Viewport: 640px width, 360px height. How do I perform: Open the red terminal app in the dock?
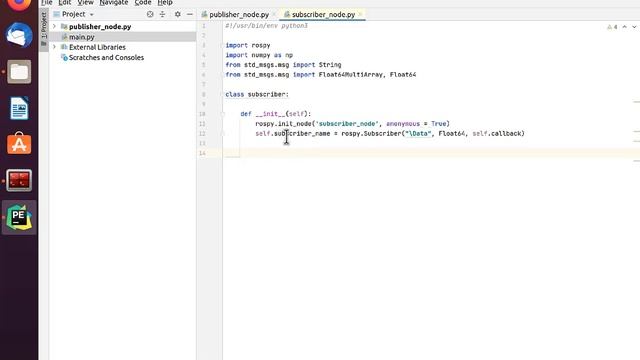[x=19, y=180]
